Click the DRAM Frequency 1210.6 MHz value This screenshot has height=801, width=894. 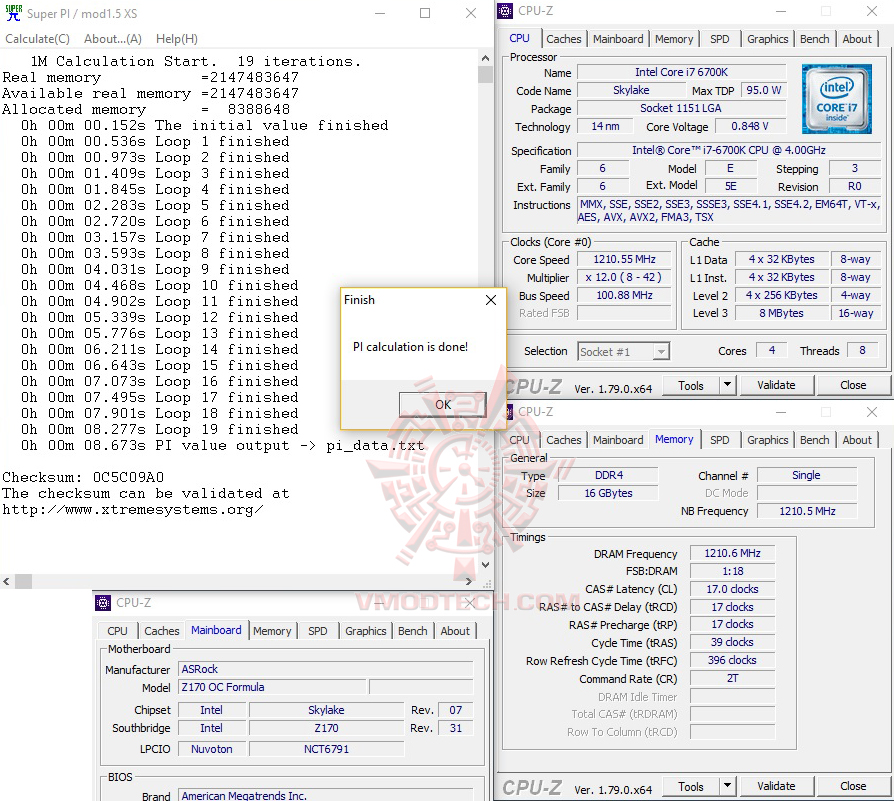tap(732, 554)
